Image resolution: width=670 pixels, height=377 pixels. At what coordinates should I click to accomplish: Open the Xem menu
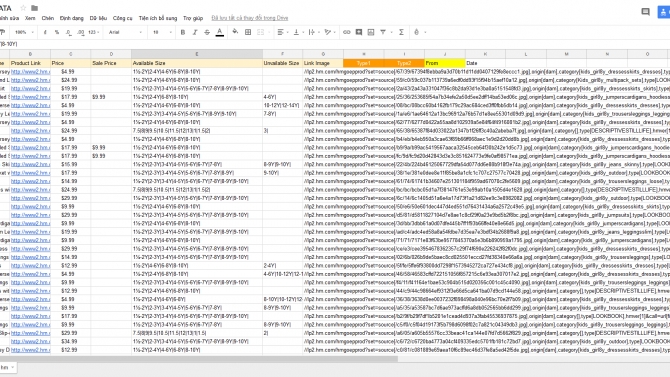tap(30, 18)
